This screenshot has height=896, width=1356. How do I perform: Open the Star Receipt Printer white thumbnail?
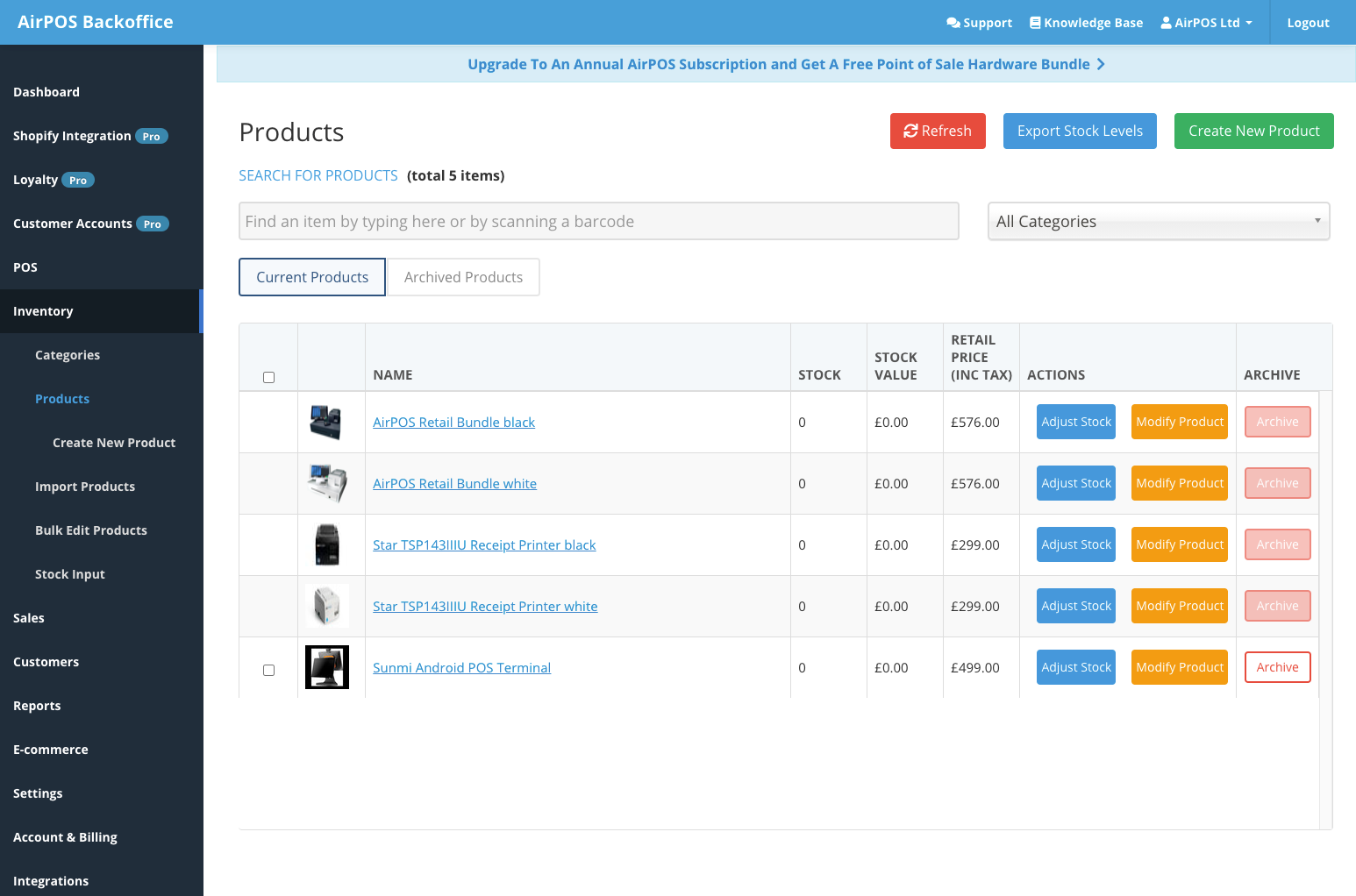tap(327, 606)
